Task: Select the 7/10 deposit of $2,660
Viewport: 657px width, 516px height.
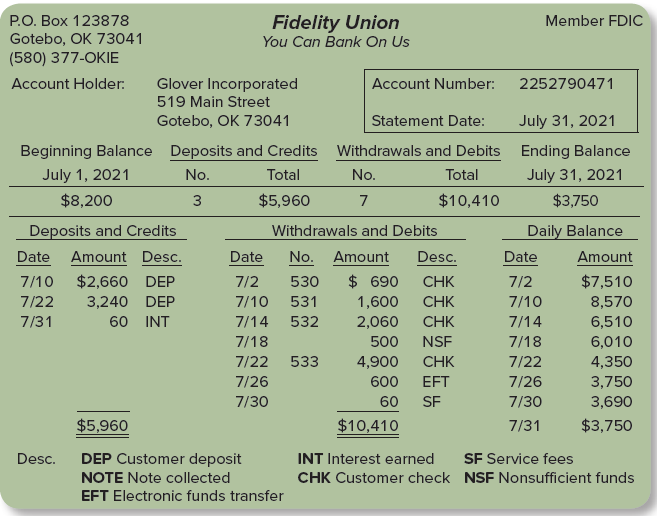Action: [x=102, y=282]
